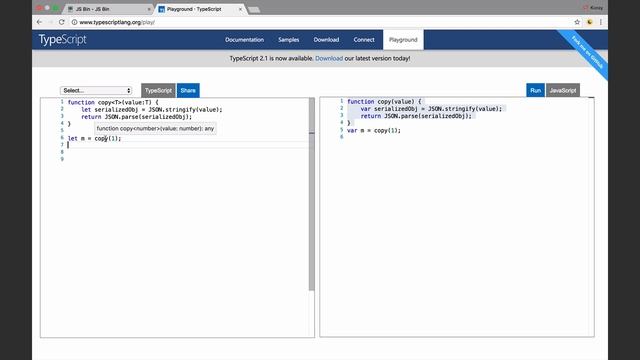Close the Playground - TypeScript tab

[240, 9]
